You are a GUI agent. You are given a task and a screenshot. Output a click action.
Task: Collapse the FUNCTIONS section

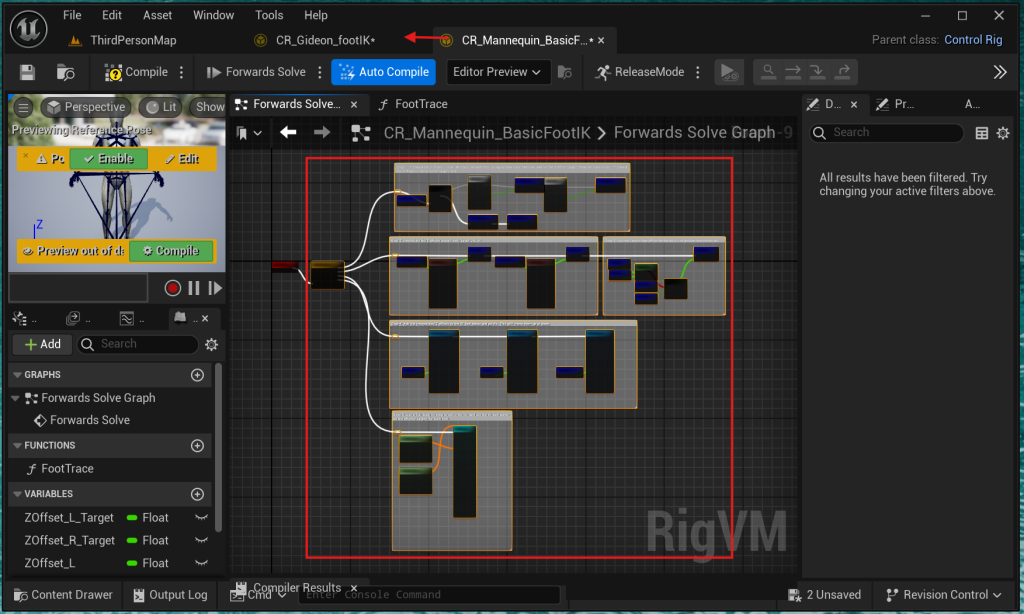click(18, 445)
